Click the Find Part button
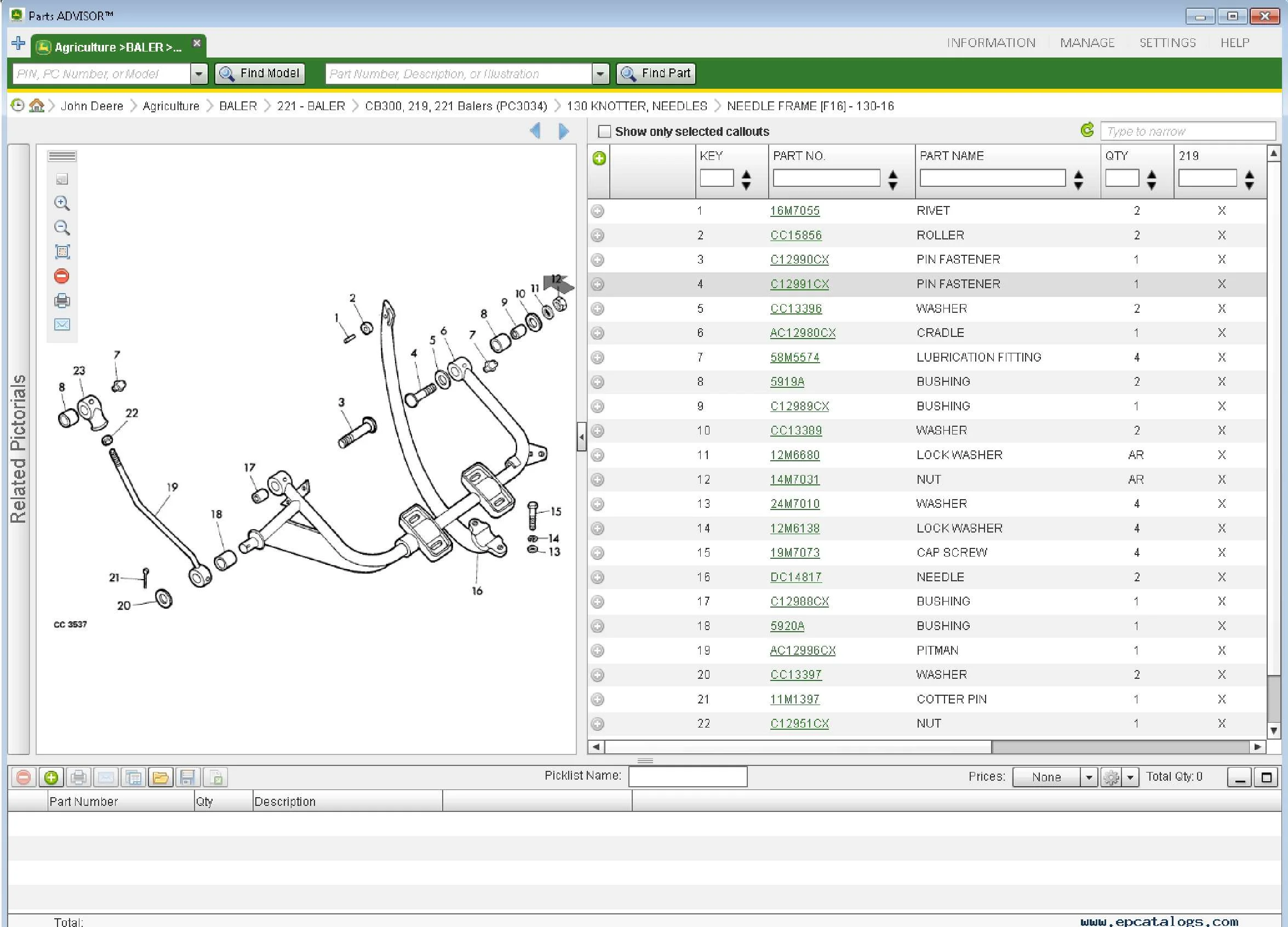This screenshot has height=927, width=1288. point(656,74)
